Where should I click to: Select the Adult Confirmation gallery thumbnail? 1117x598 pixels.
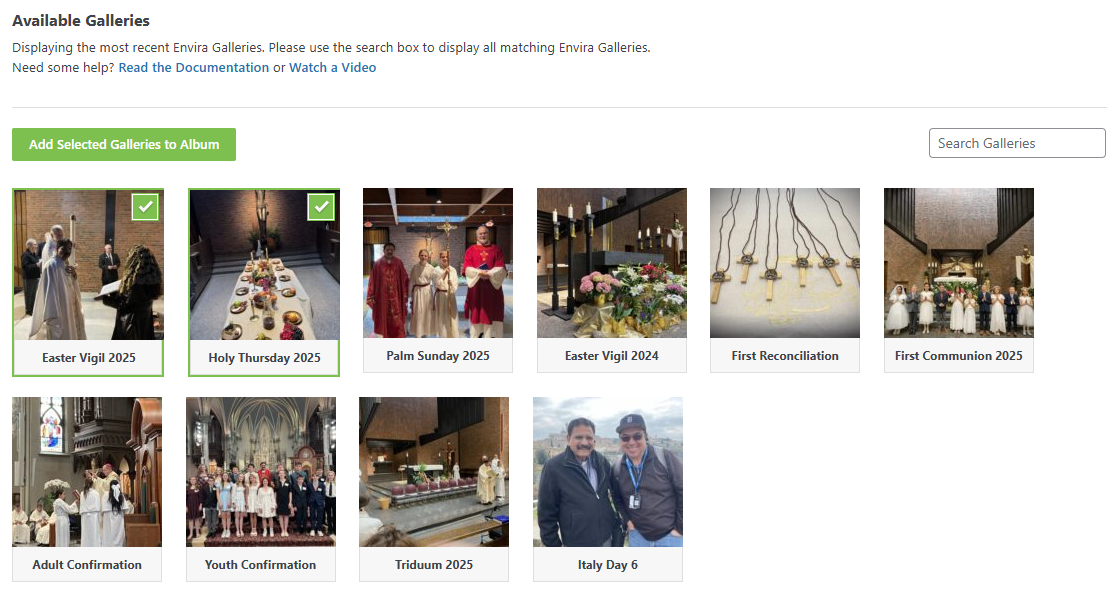pos(87,472)
